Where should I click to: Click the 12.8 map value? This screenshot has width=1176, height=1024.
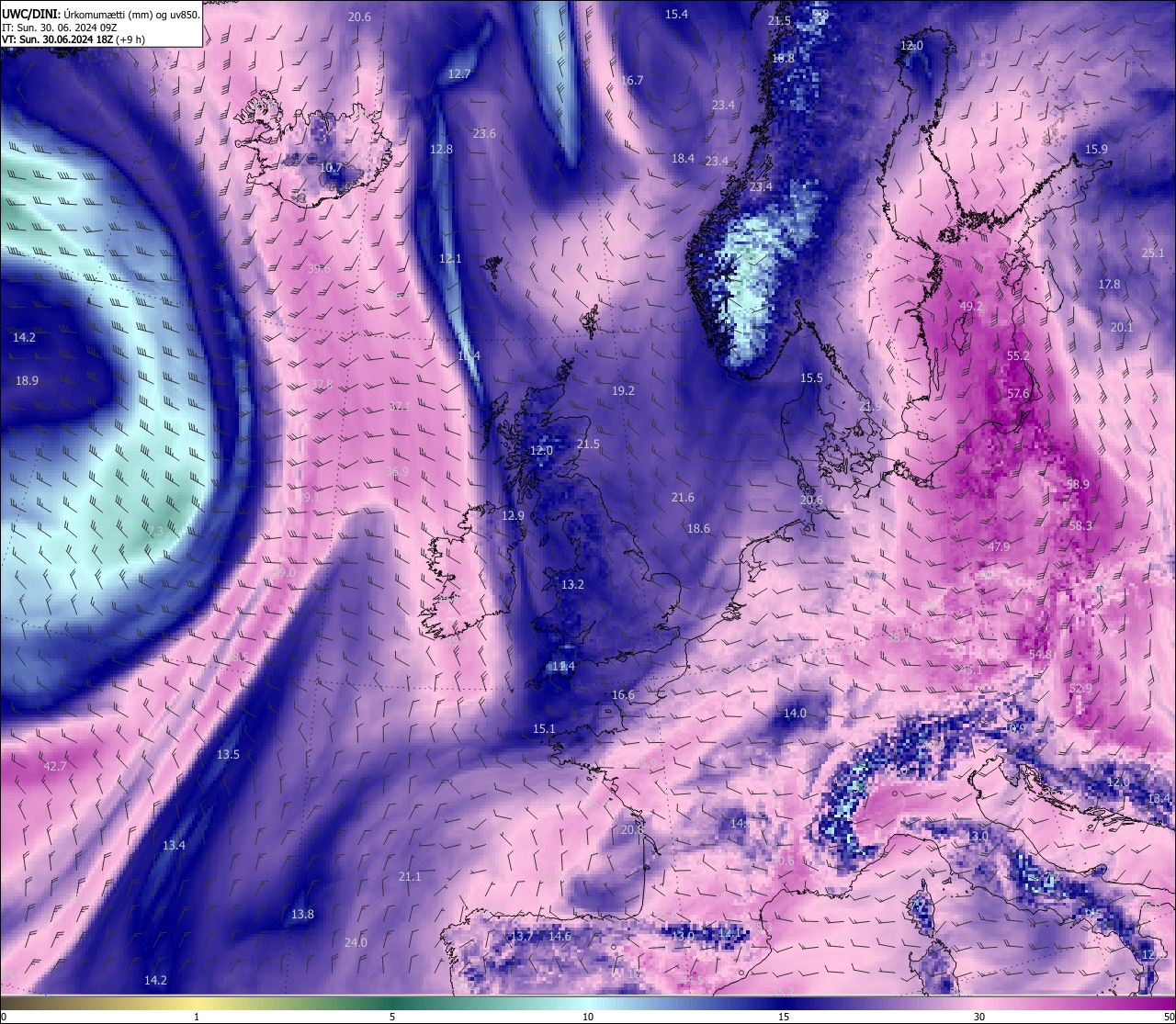441,149
